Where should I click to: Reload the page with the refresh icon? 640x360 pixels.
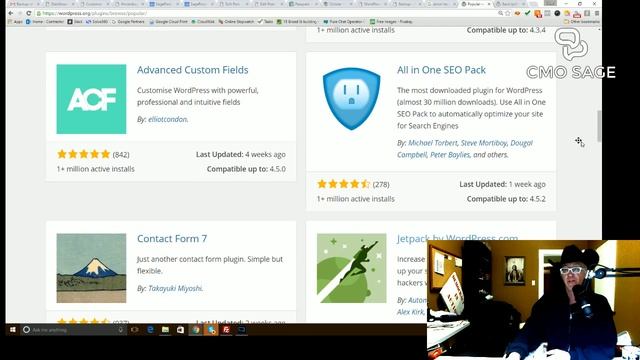29,13
